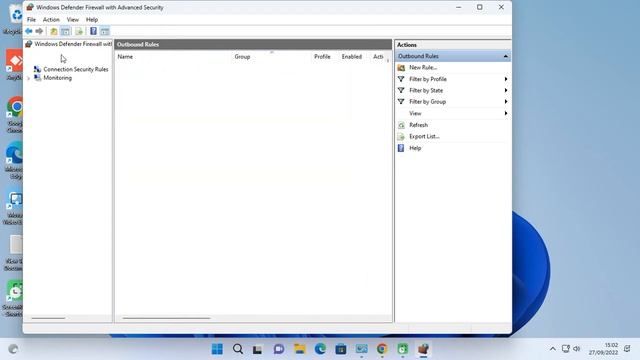Show hidden system tray icons

[553, 349]
